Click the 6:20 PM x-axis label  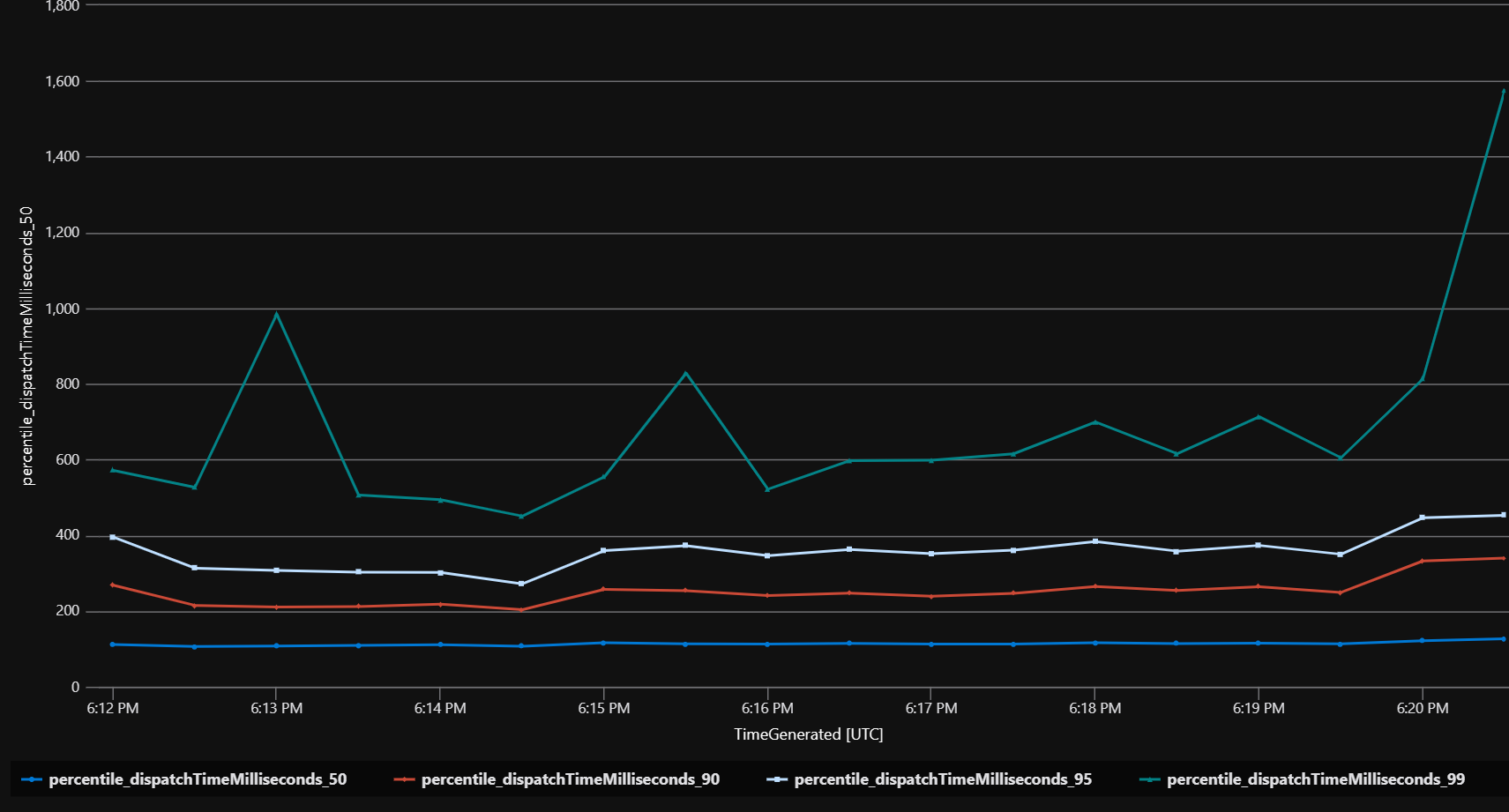(1423, 709)
